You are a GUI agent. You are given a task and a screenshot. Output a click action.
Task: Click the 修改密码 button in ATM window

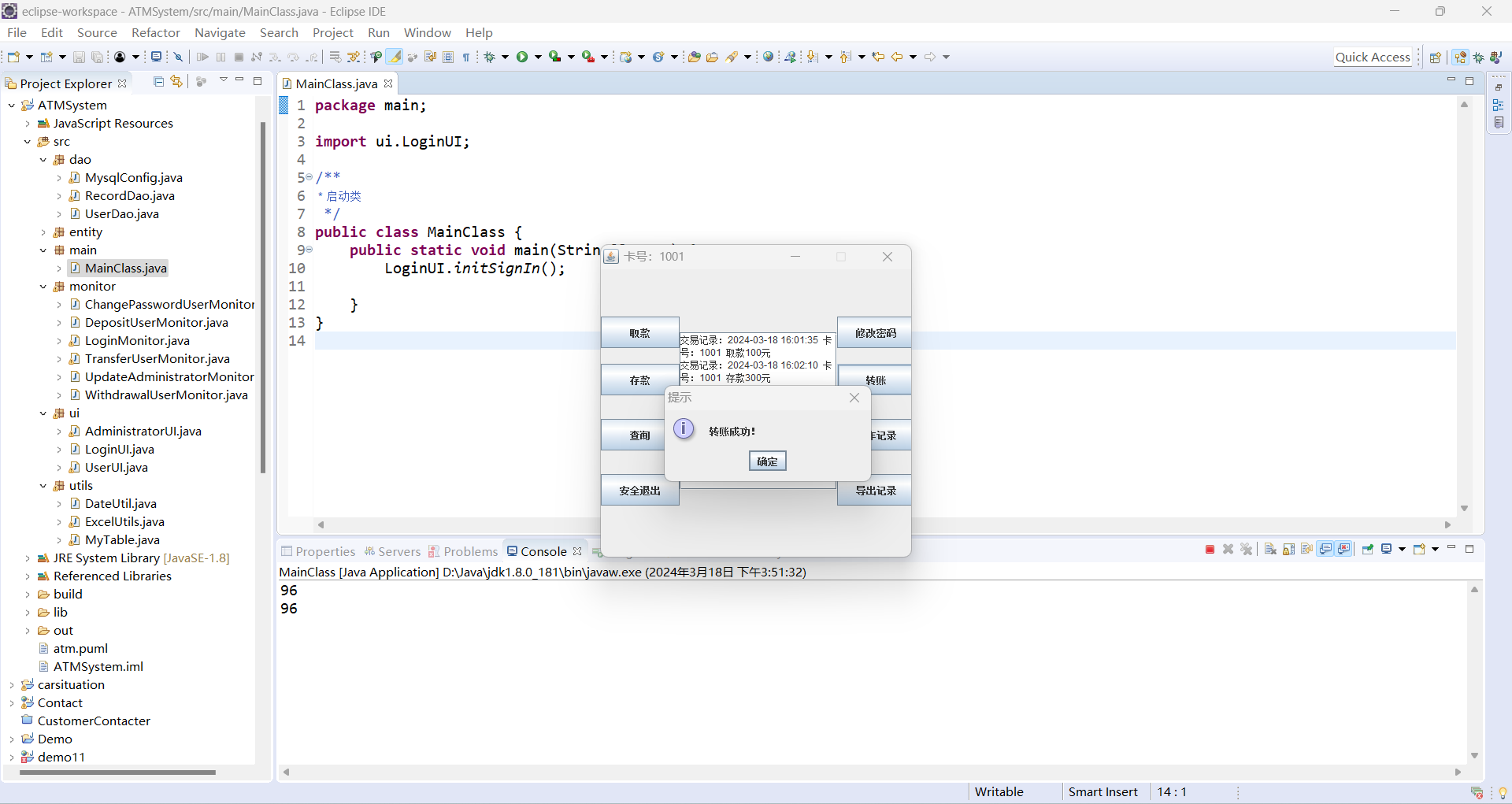tap(874, 333)
